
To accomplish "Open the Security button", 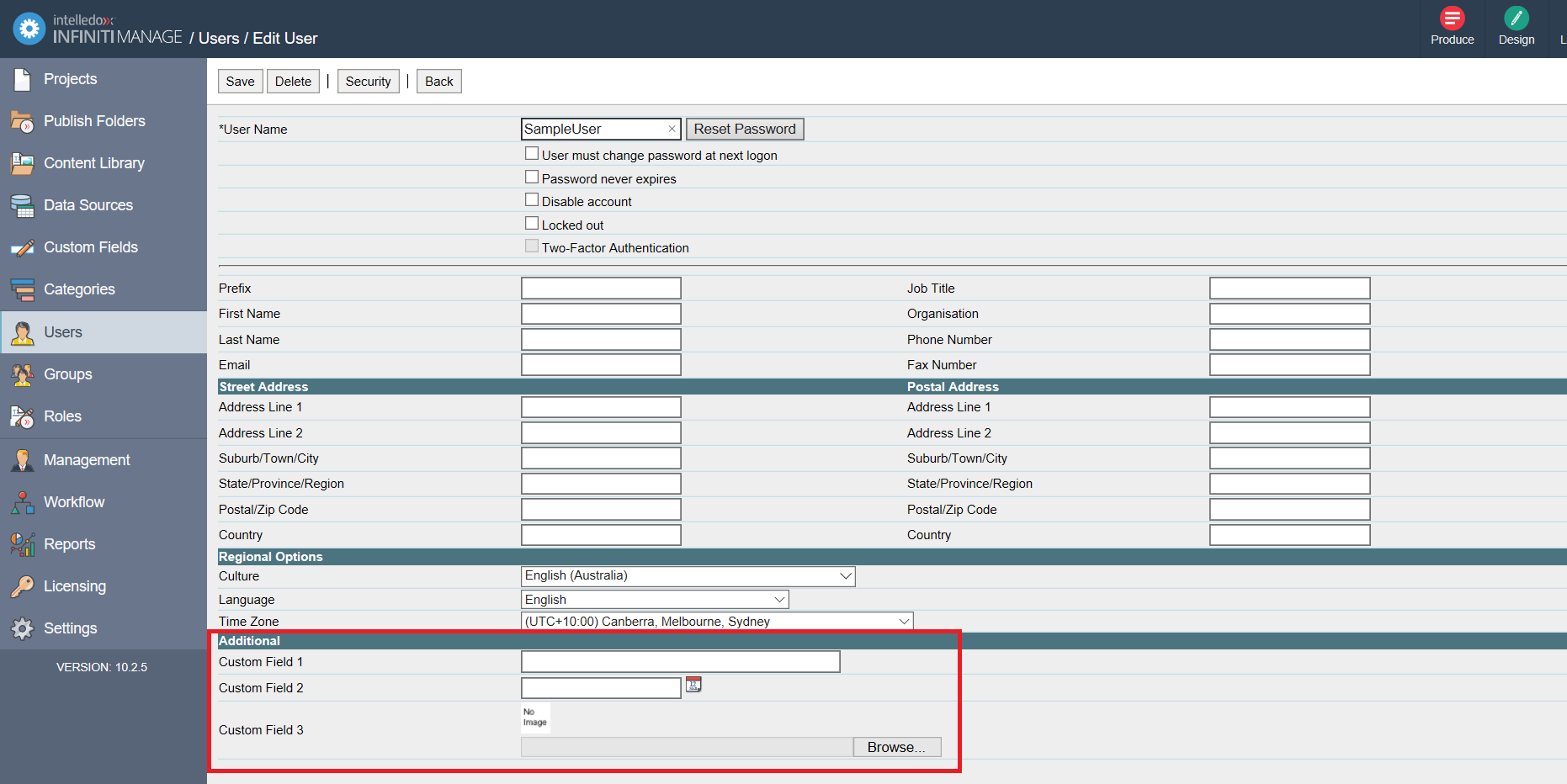I will (x=369, y=82).
